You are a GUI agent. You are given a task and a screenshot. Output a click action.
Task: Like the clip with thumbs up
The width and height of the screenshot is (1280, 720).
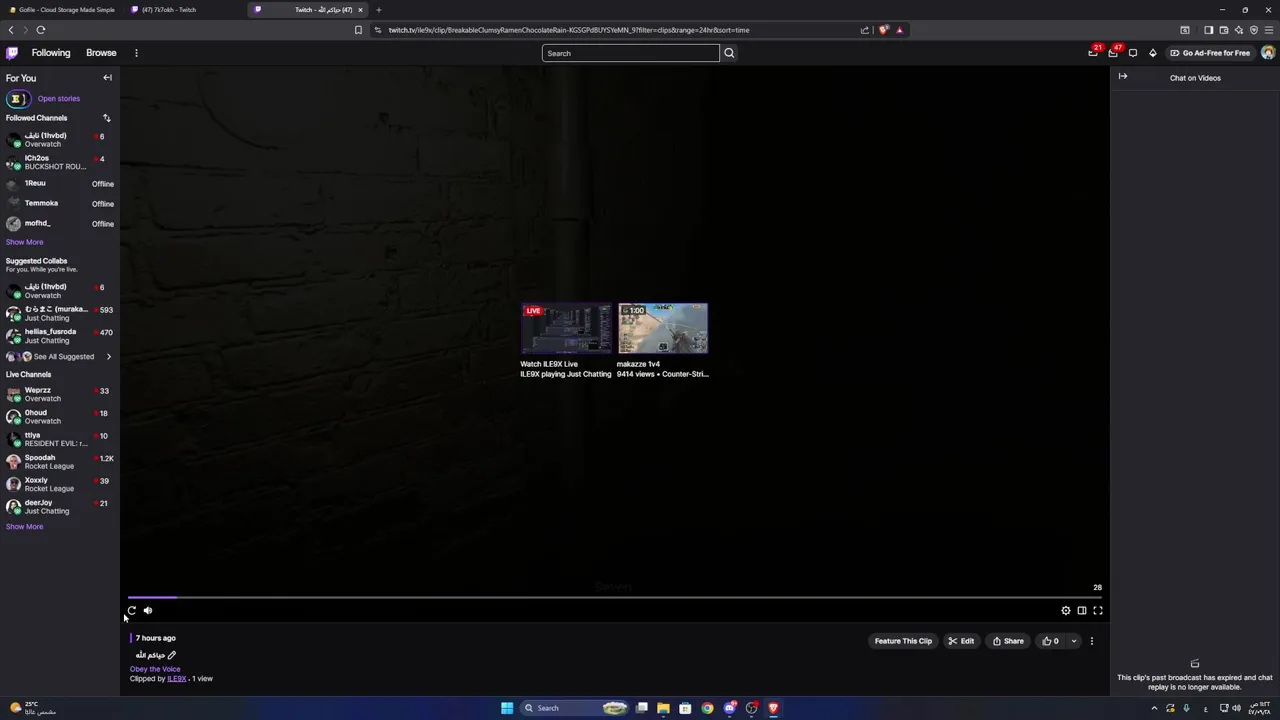tap(1051, 641)
